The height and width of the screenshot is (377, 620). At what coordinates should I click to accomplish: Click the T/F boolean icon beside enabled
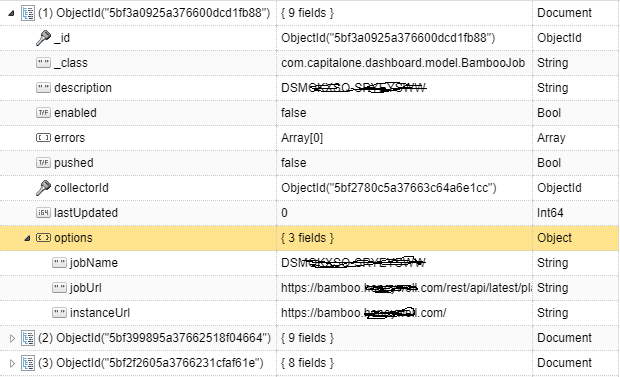coord(43,113)
